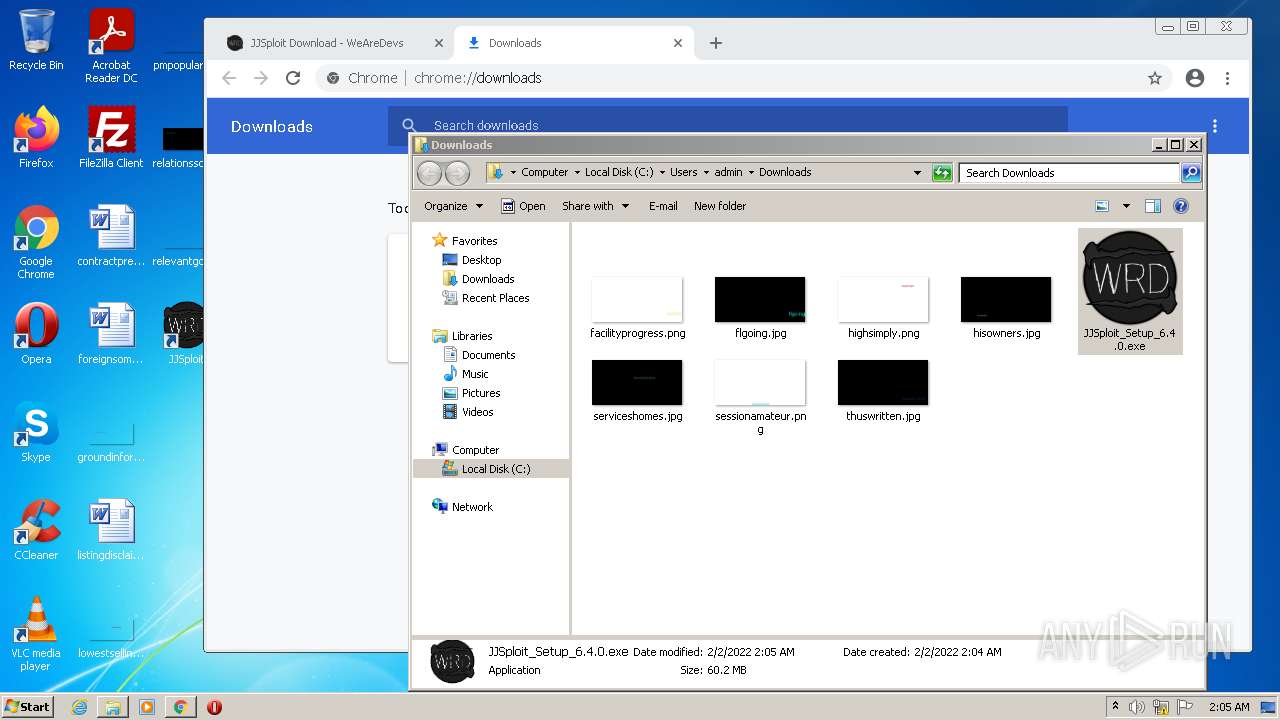Click taskbar volume speaker icon

tap(1137, 707)
